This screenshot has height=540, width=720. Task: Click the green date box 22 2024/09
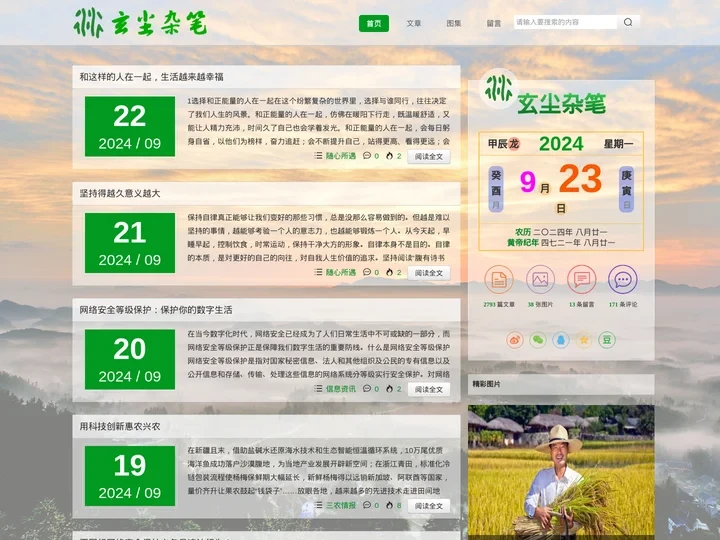[x=130, y=126]
